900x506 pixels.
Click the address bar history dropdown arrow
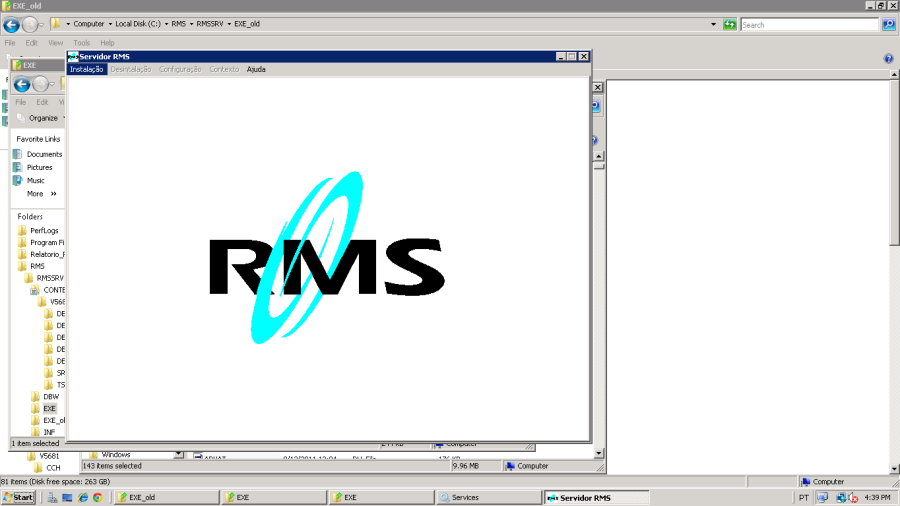pyautogui.click(x=713, y=25)
